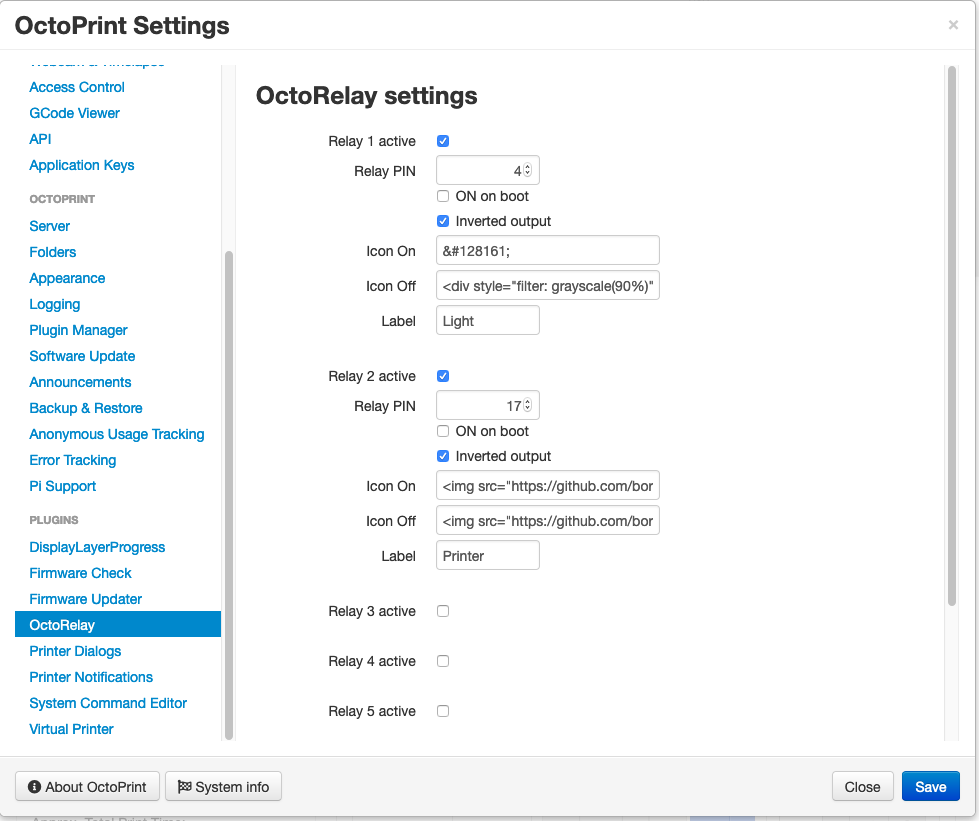Screen dimensions: 979x821
Task: Open Pi Support section
Action: [x=62, y=486]
